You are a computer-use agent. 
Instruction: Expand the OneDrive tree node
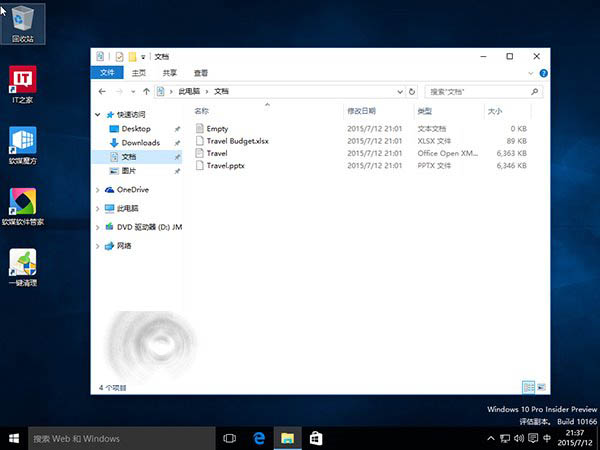pyautogui.click(x=98, y=190)
